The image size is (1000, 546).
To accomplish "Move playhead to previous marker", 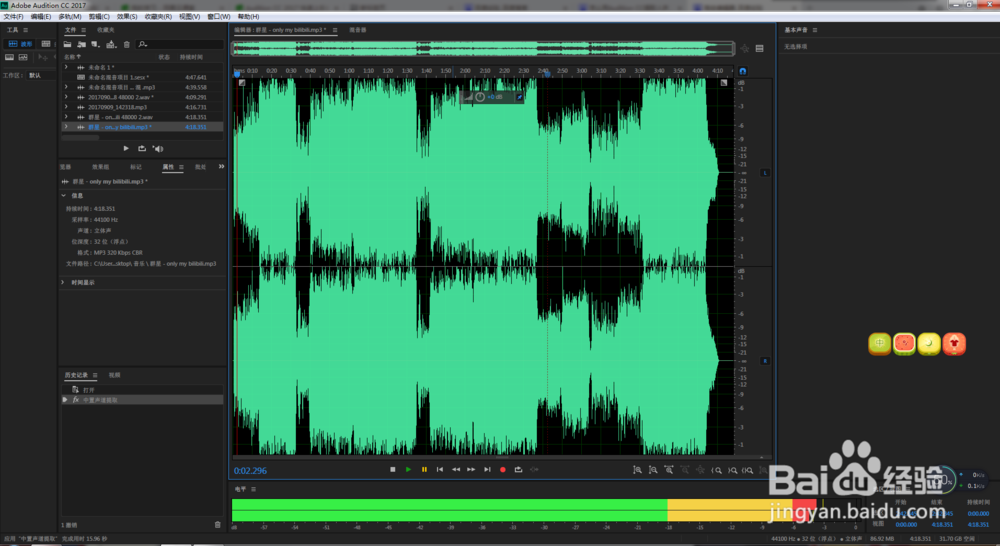I will coord(439,469).
